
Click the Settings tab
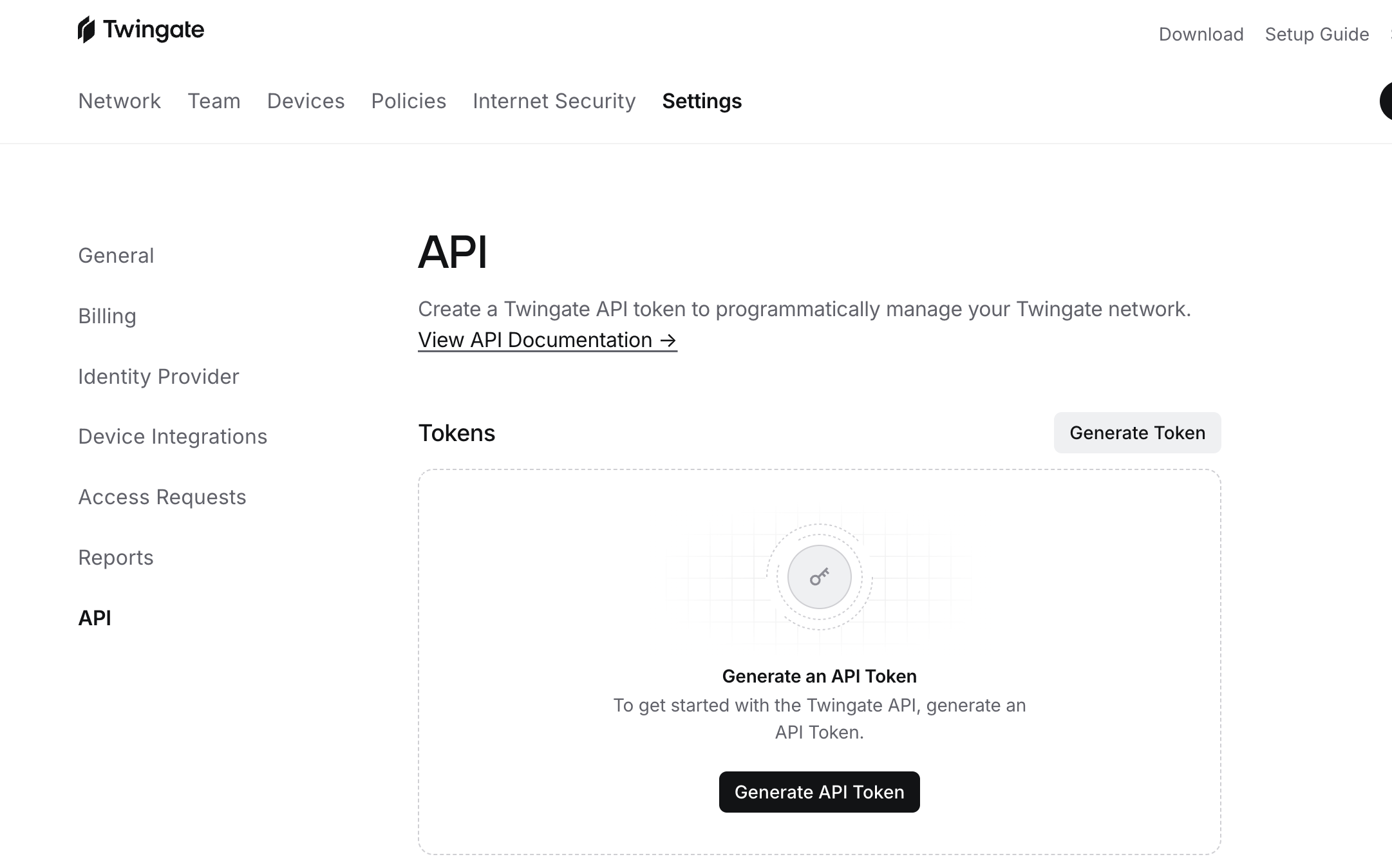pos(702,101)
